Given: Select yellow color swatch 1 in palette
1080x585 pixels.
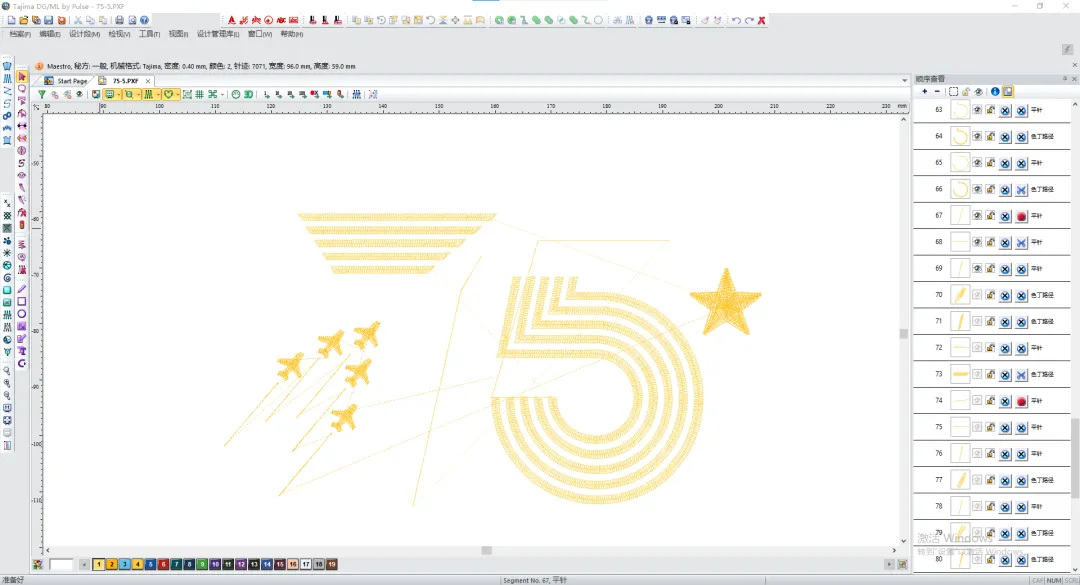Looking at the screenshot, I should [x=98, y=564].
